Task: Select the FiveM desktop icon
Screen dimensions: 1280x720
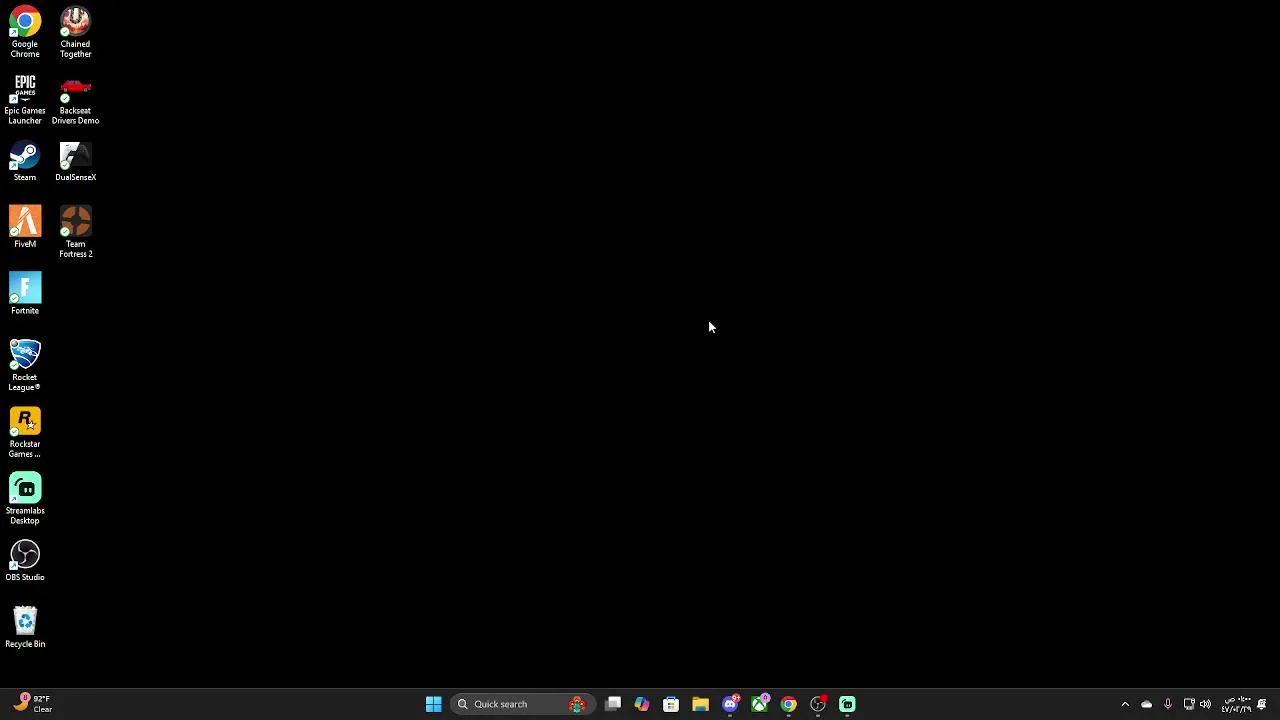Action: (25, 227)
